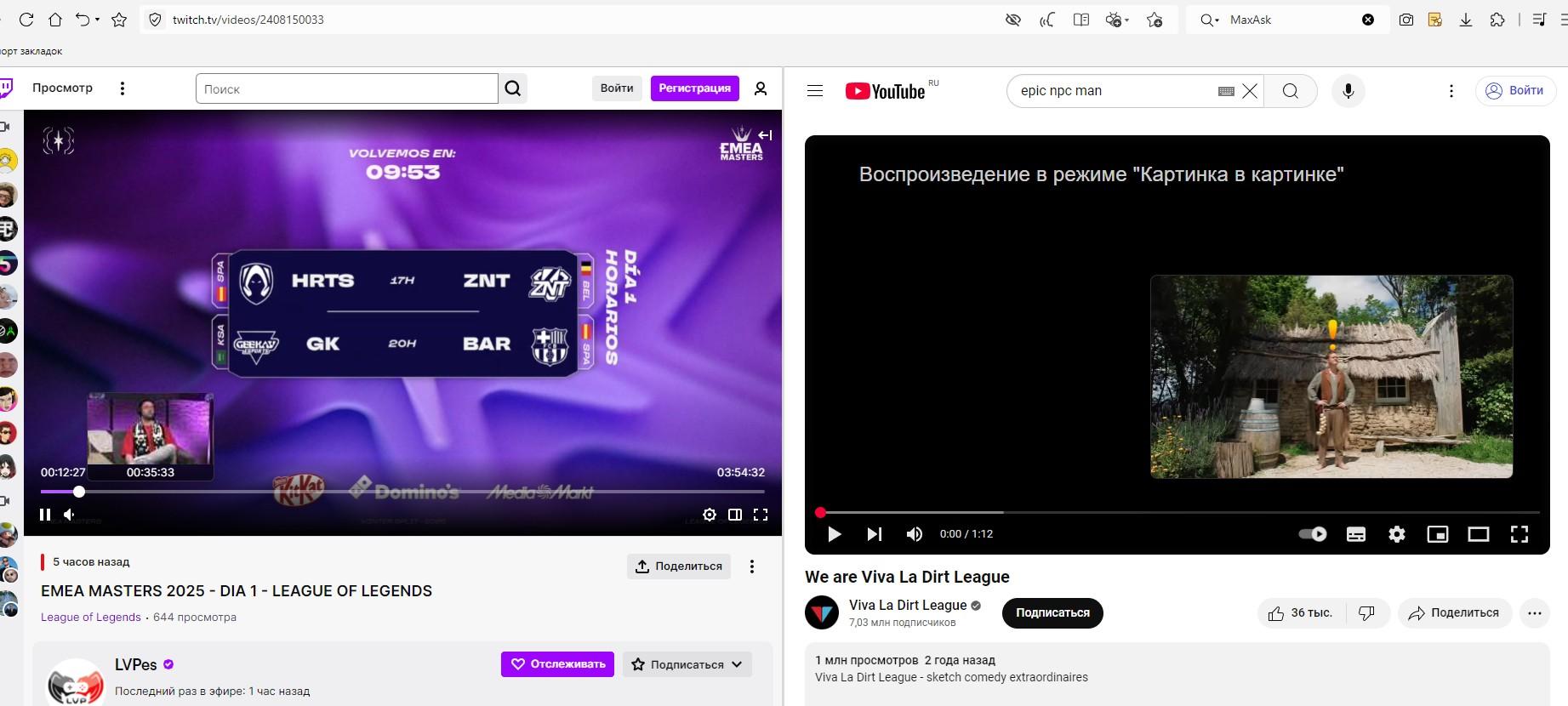Start voice search with microphone icon
The height and width of the screenshot is (706, 1568).
[x=1348, y=91]
